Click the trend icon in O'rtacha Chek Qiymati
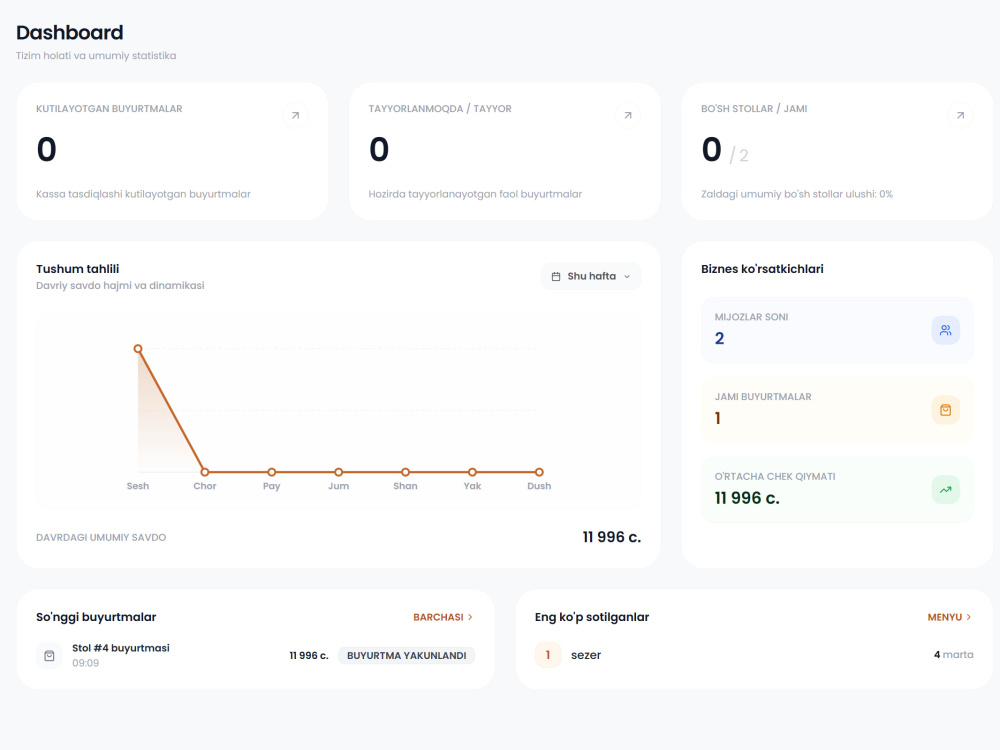 coord(946,490)
